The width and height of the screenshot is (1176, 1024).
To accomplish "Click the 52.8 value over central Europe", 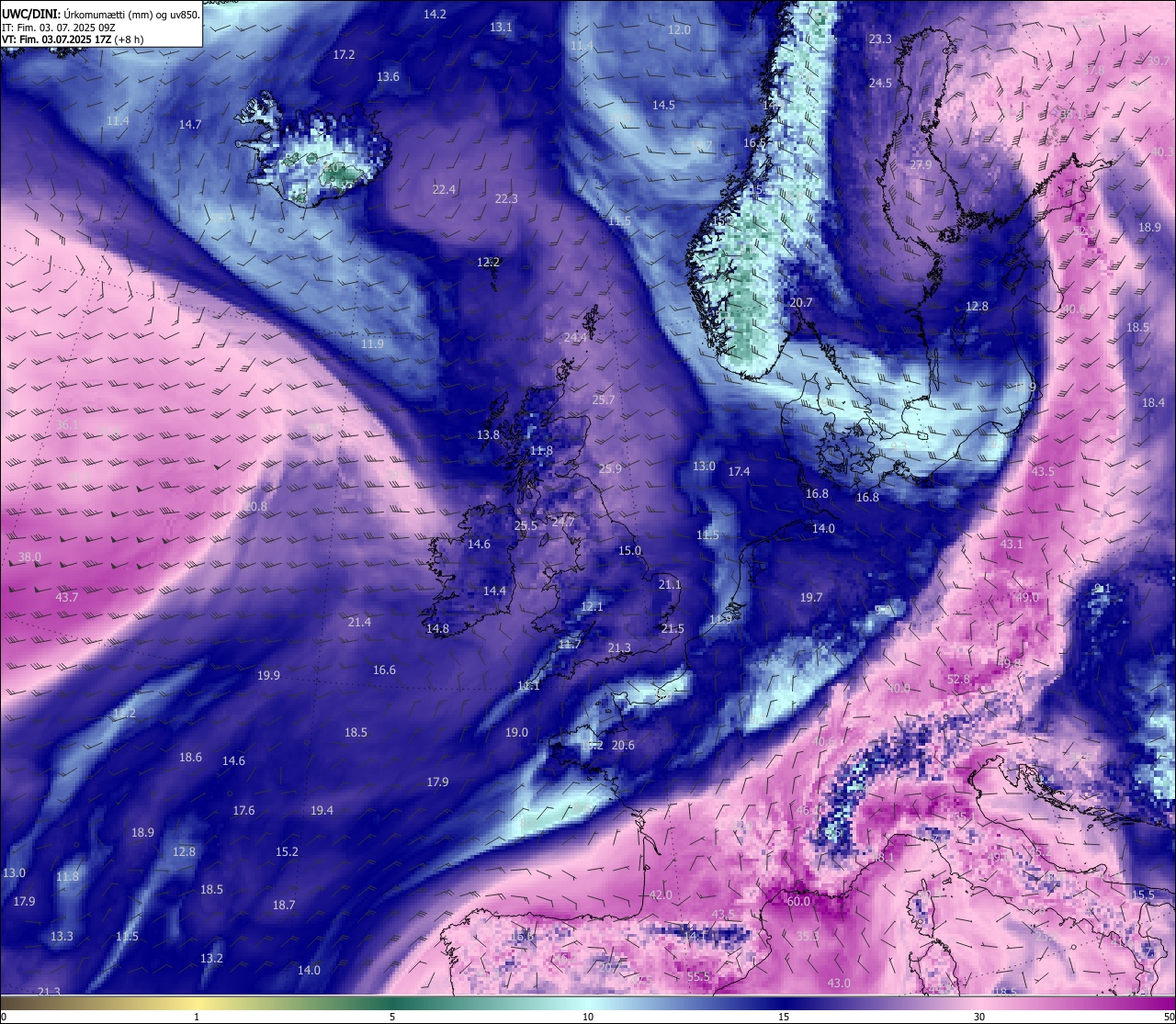I will point(958,679).
